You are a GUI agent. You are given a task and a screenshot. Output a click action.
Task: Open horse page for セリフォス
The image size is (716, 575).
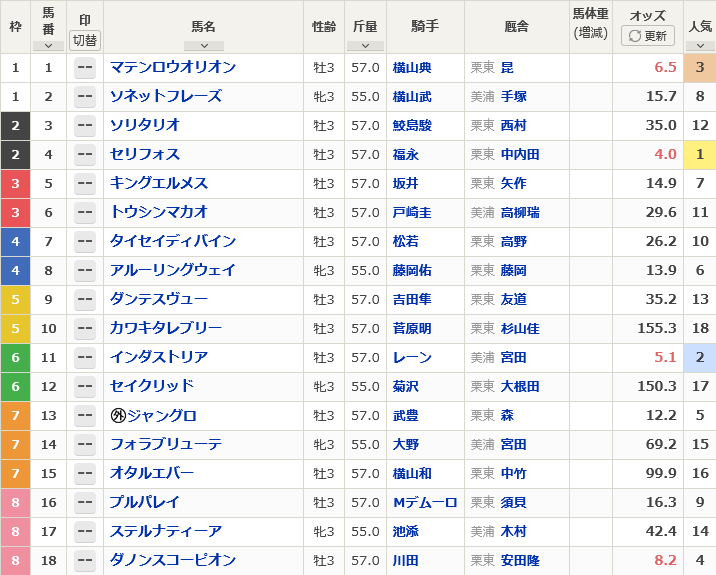click(145, 154)
